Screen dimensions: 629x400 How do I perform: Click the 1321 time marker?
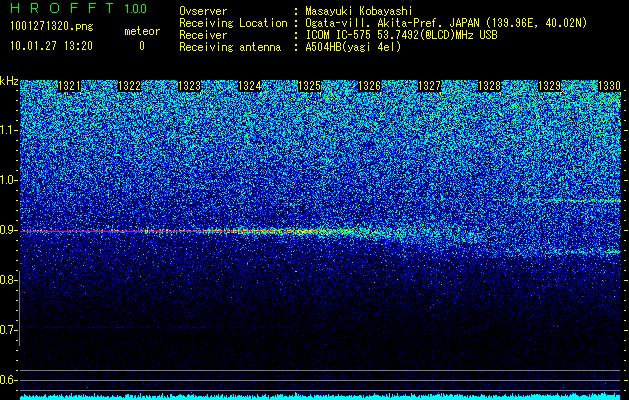[69, 86]
